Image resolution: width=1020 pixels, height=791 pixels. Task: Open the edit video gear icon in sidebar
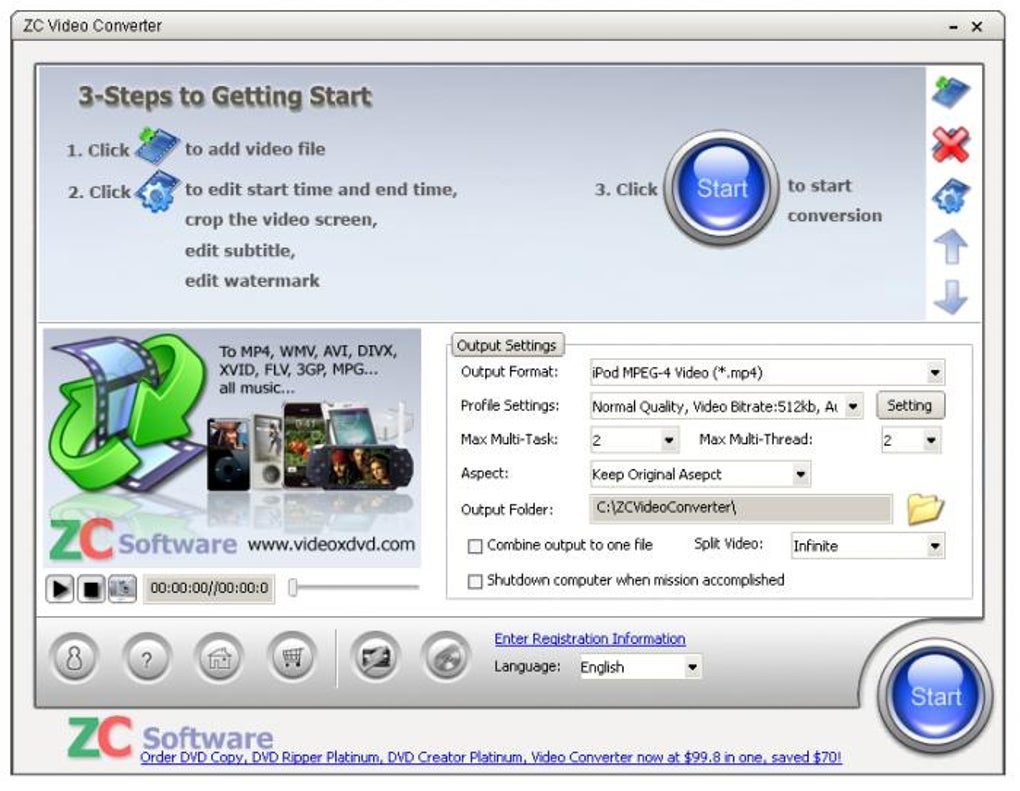(950, 196)
